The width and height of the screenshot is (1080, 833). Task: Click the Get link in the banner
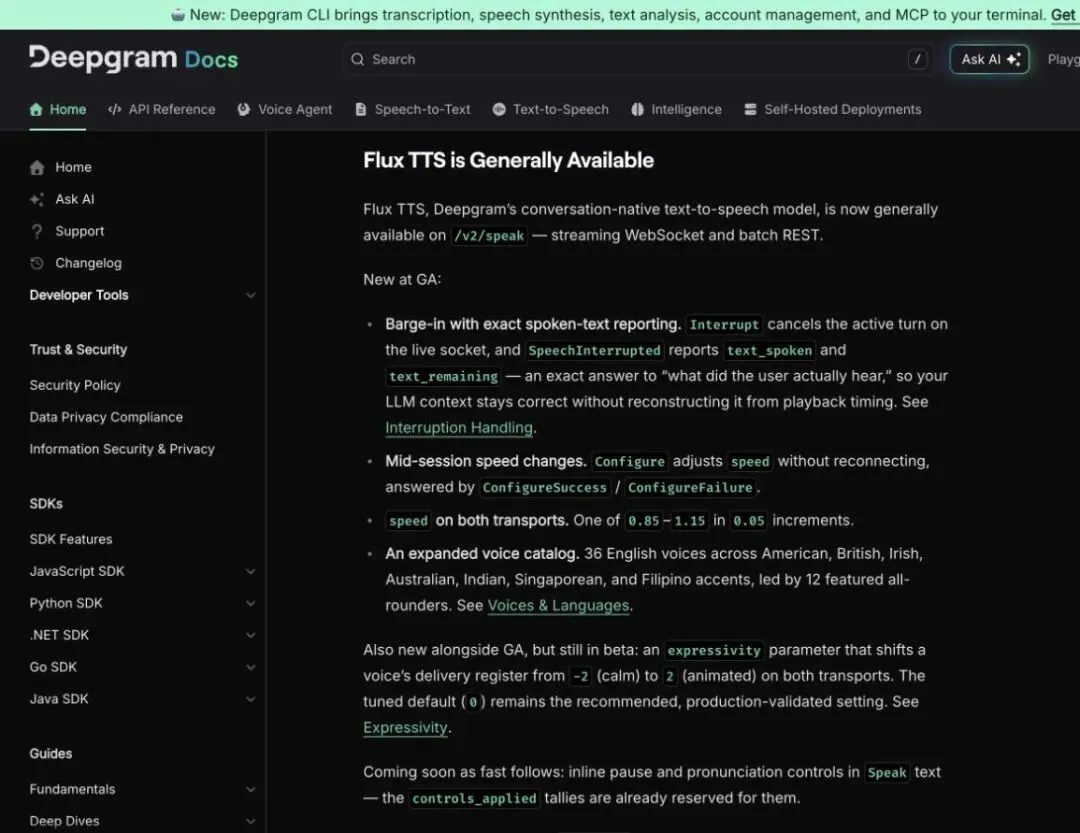point(1063,14)
